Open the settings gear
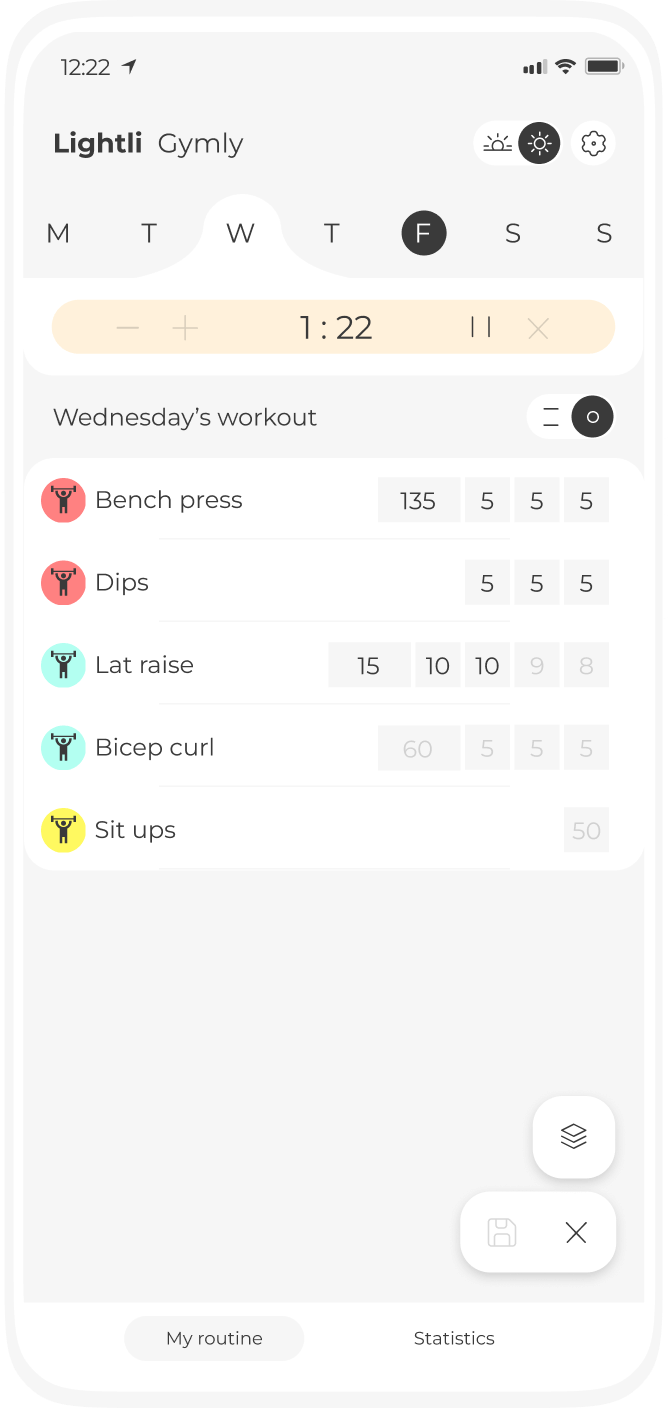 tap(593, 143)
